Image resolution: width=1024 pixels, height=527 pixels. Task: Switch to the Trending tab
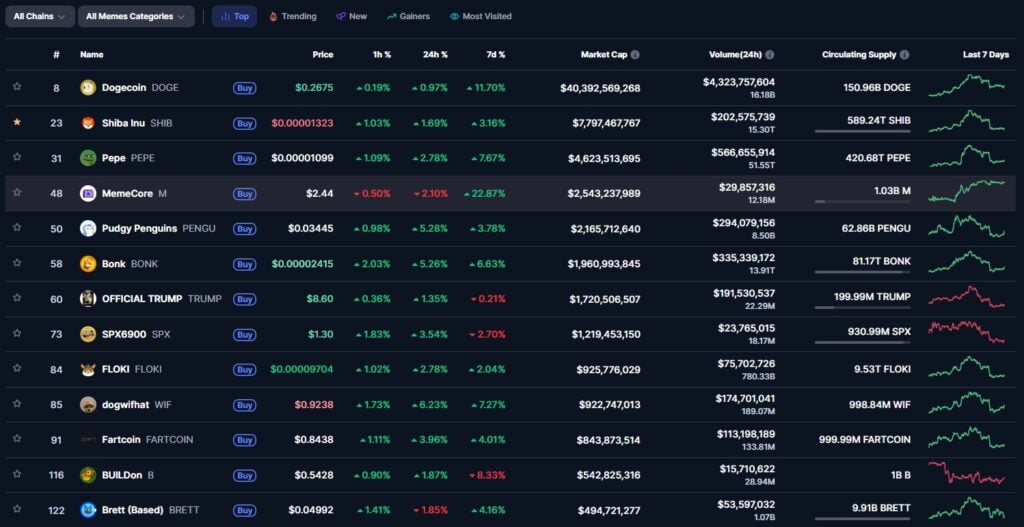click(293, 16)
